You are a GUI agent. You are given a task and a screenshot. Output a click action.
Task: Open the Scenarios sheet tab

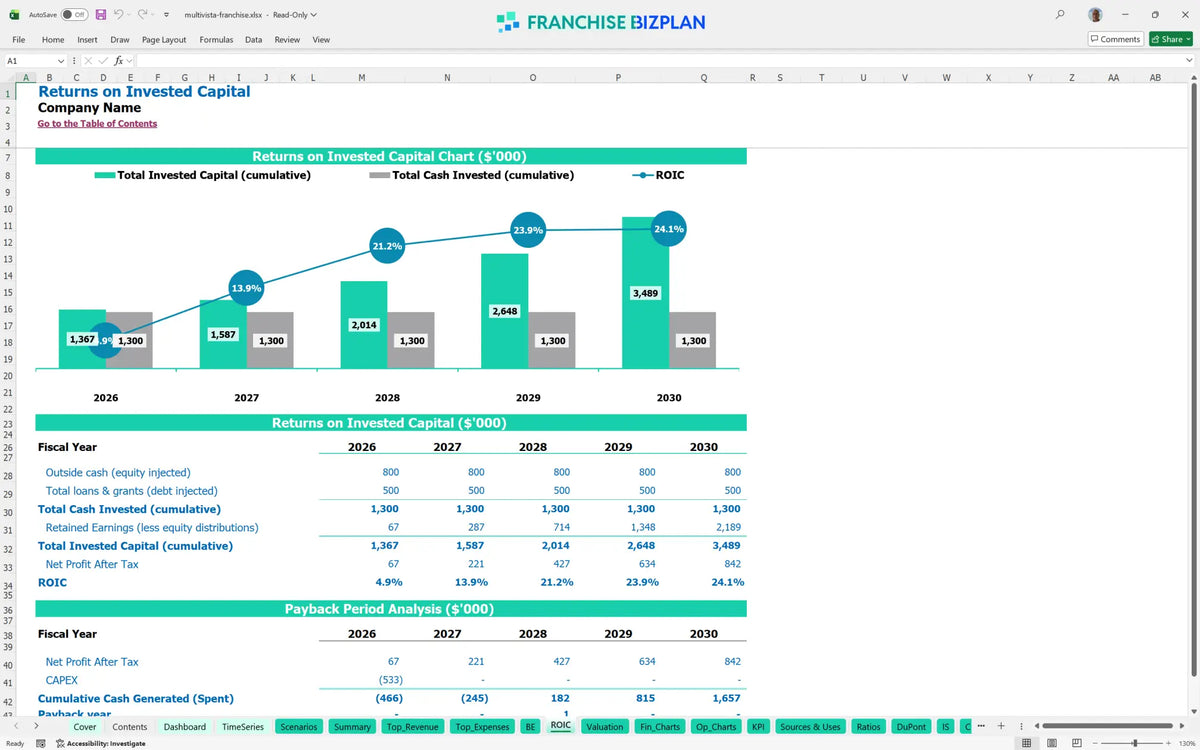tap(300, 727)
